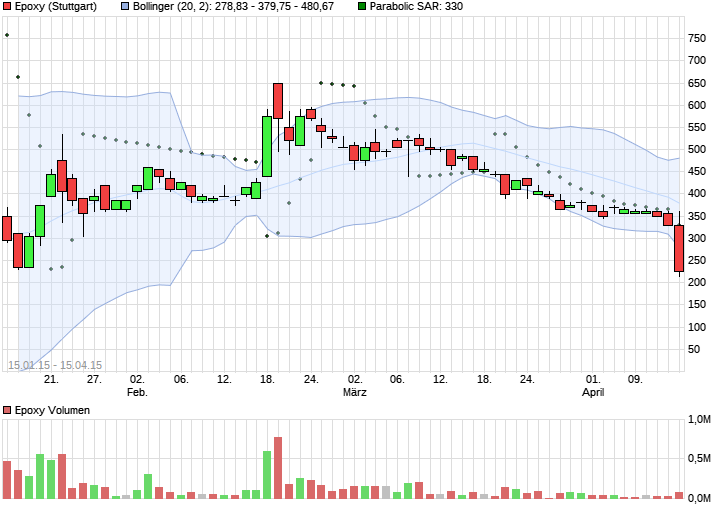
Task: Click the Feb. month label
Action: coord(137,393)
